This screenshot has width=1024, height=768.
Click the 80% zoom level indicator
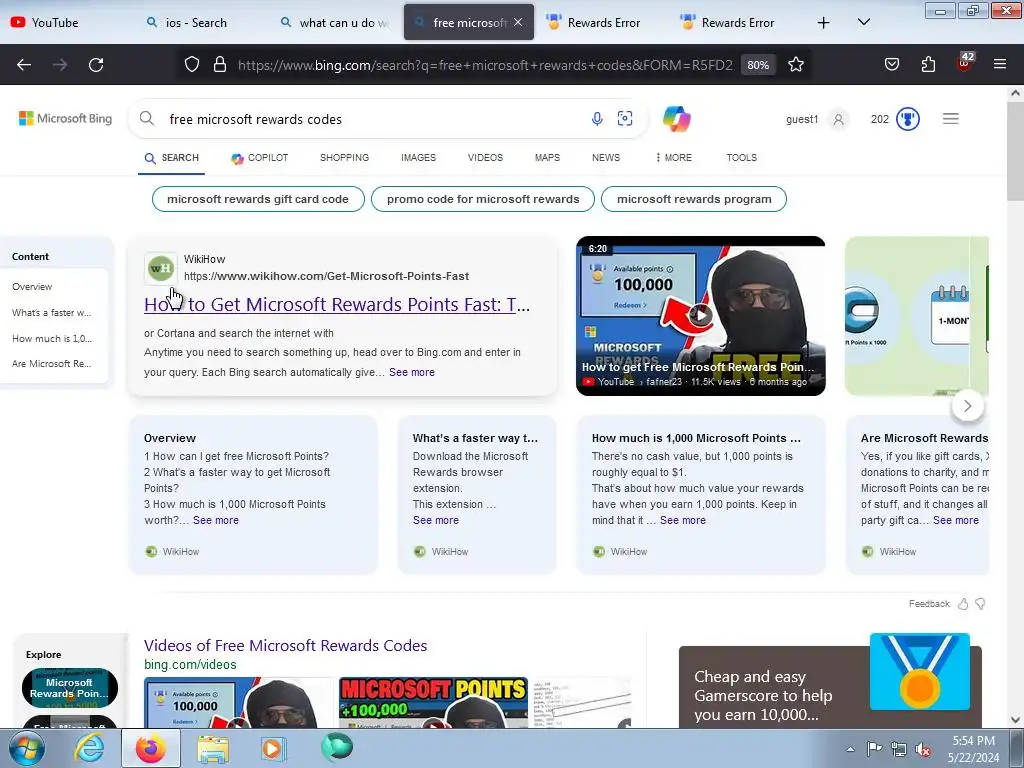click(x=758, y=65)
